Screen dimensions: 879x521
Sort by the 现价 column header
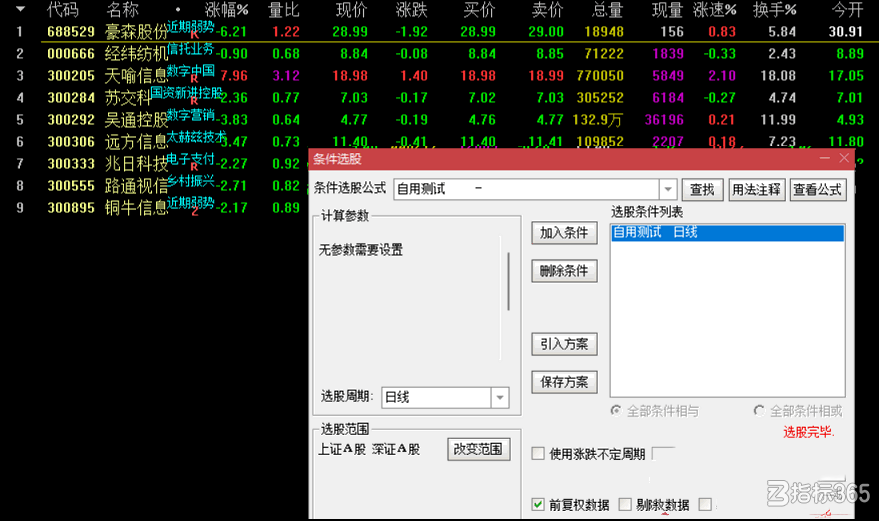(x=351, y=10)
